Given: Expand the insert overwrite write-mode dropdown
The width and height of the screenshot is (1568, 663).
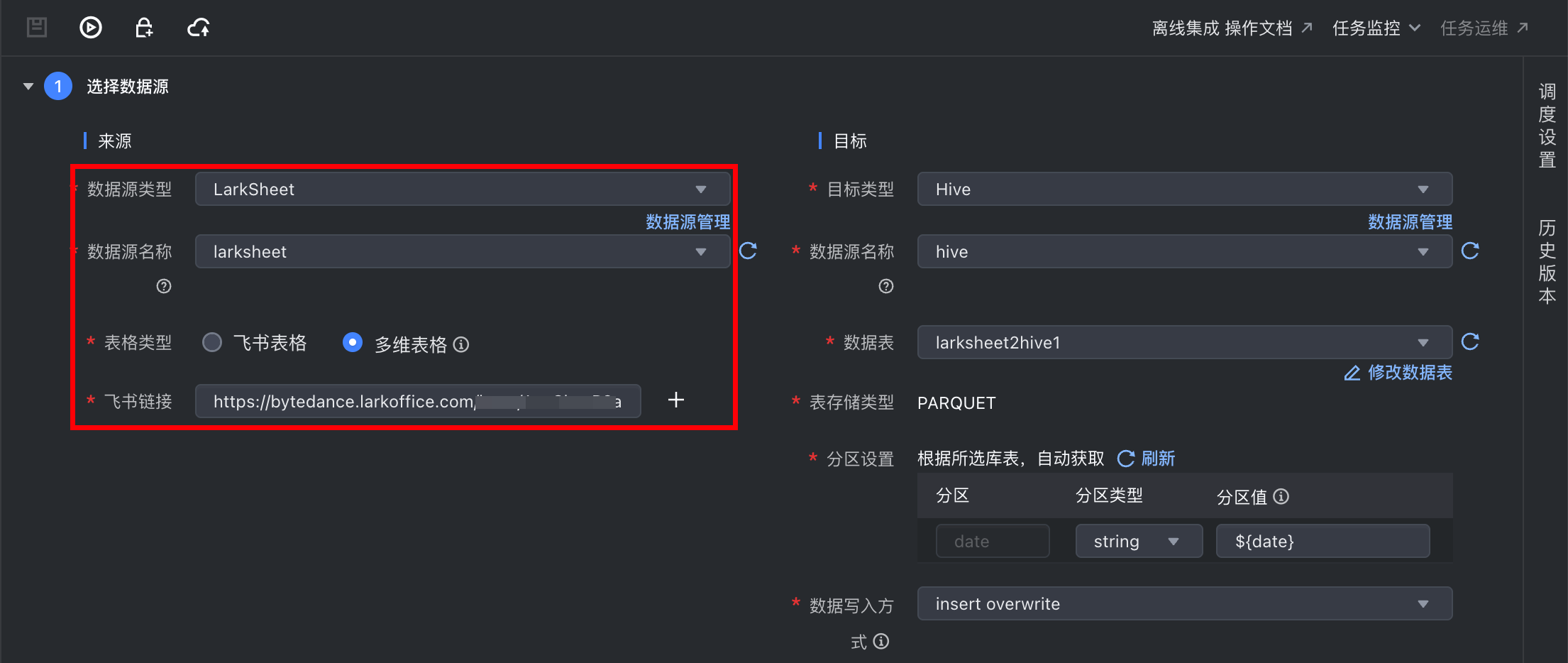Looking at the screenshot, I should (x=1184, y=604).
